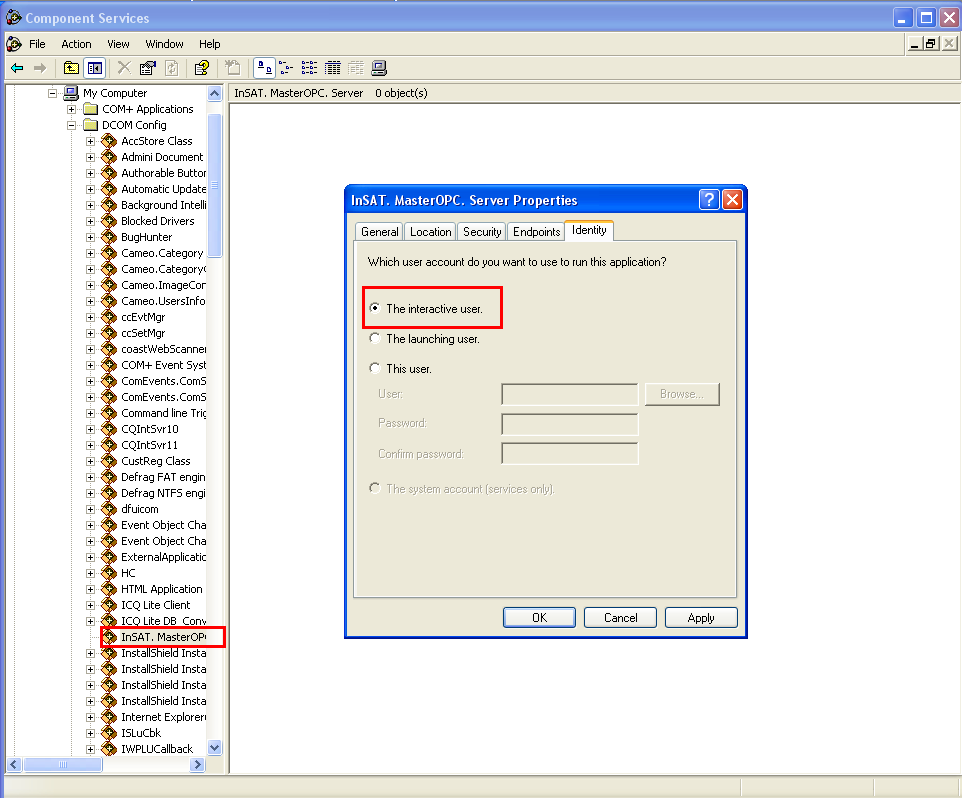Click the Forward arrow toolbar icon
962x798 pixels.
[x=40, y=68]
